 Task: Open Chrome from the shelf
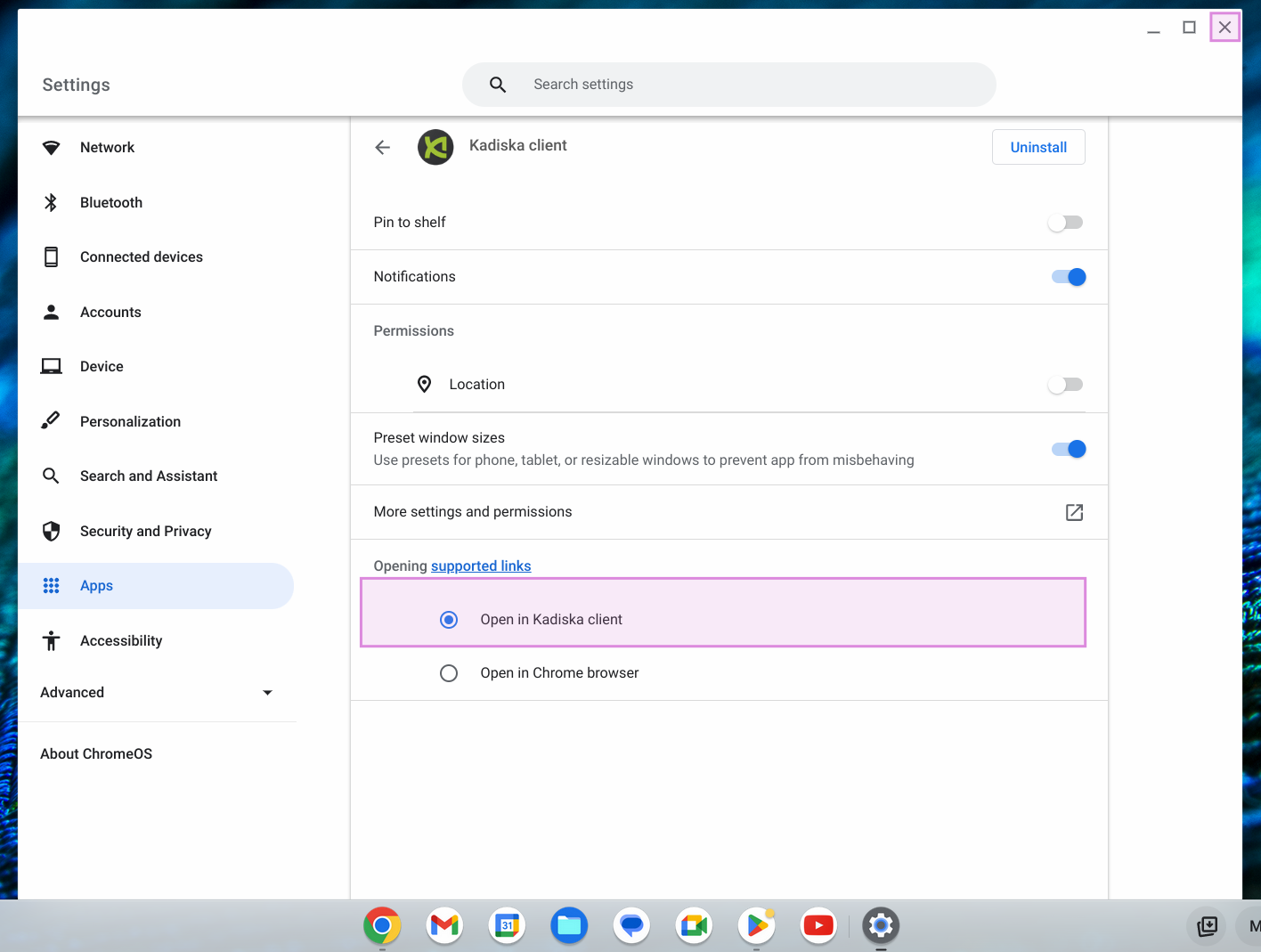tap(382, 926)
